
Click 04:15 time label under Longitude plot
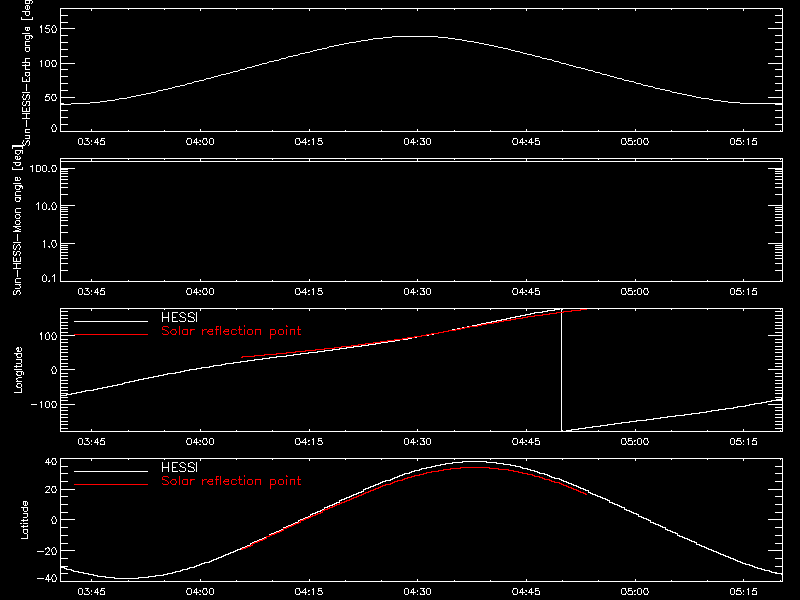click(x=309, y=442)
